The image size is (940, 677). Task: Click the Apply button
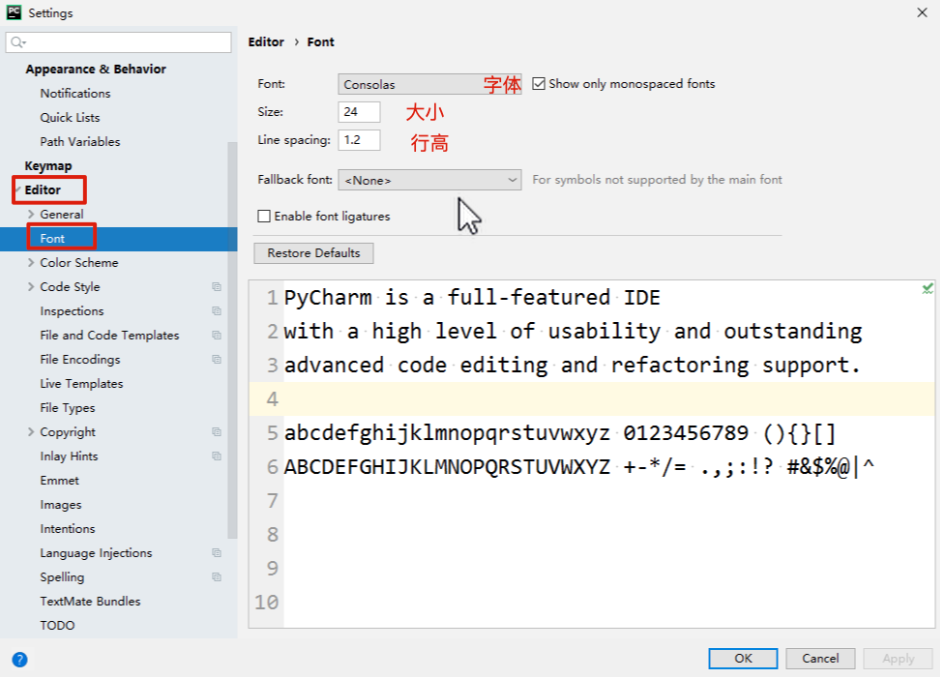(x=898, y=658)
